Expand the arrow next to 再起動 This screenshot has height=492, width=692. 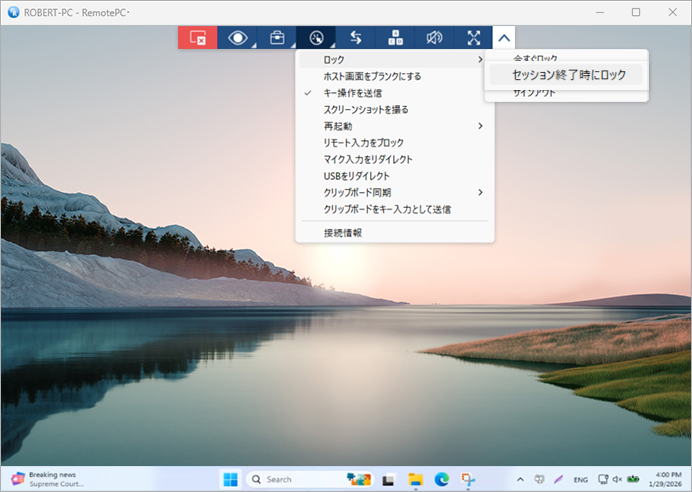[x=480, y=126]
